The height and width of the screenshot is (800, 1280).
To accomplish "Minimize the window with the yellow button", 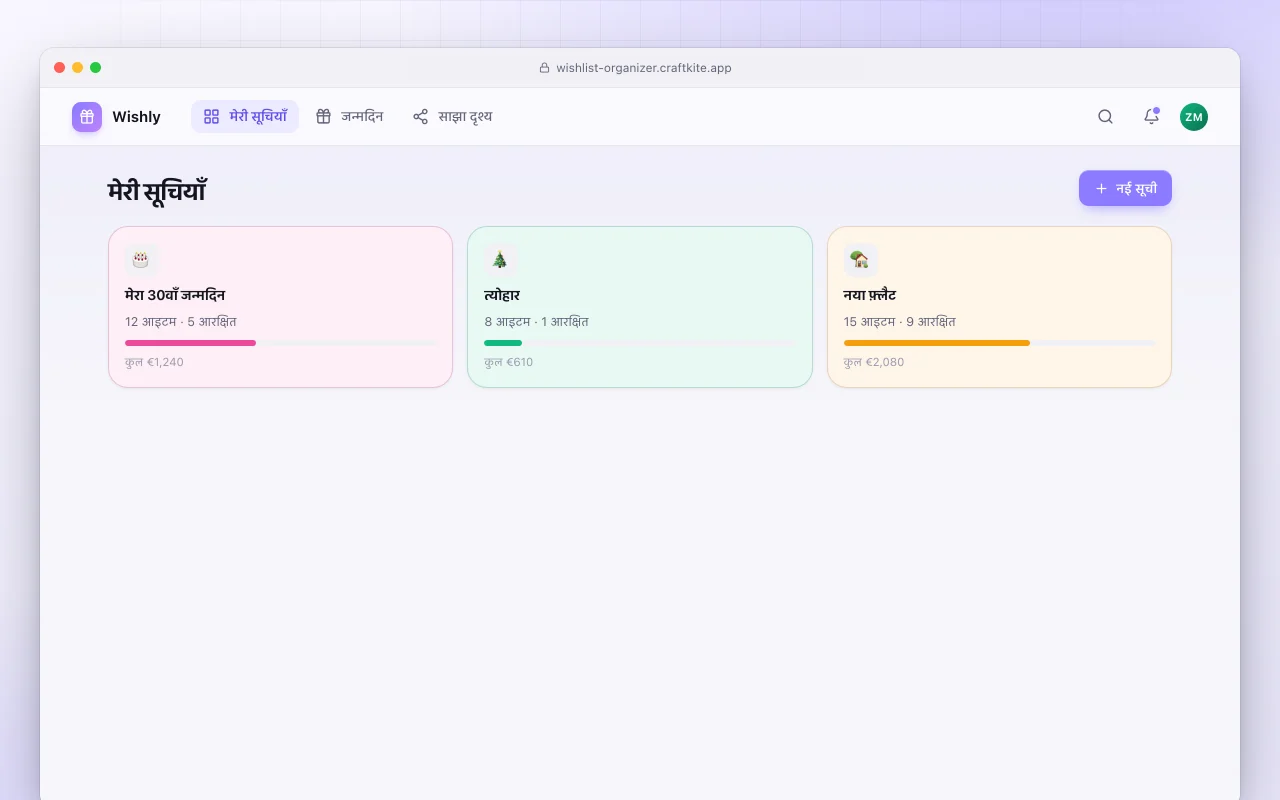I will 78,68.
